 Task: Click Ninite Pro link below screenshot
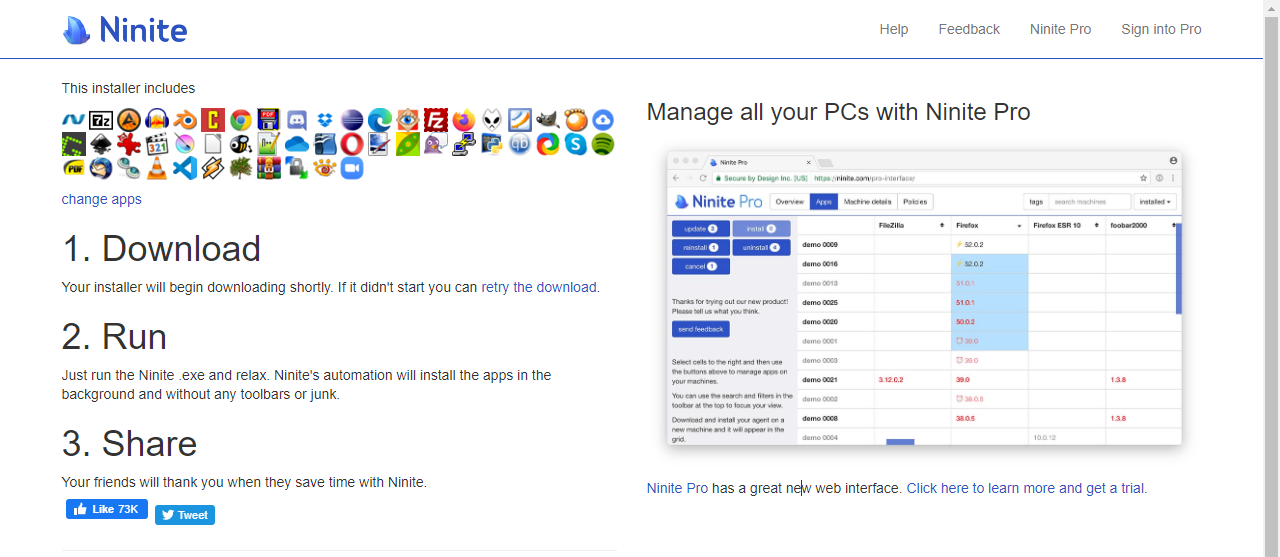click(677, 488)
